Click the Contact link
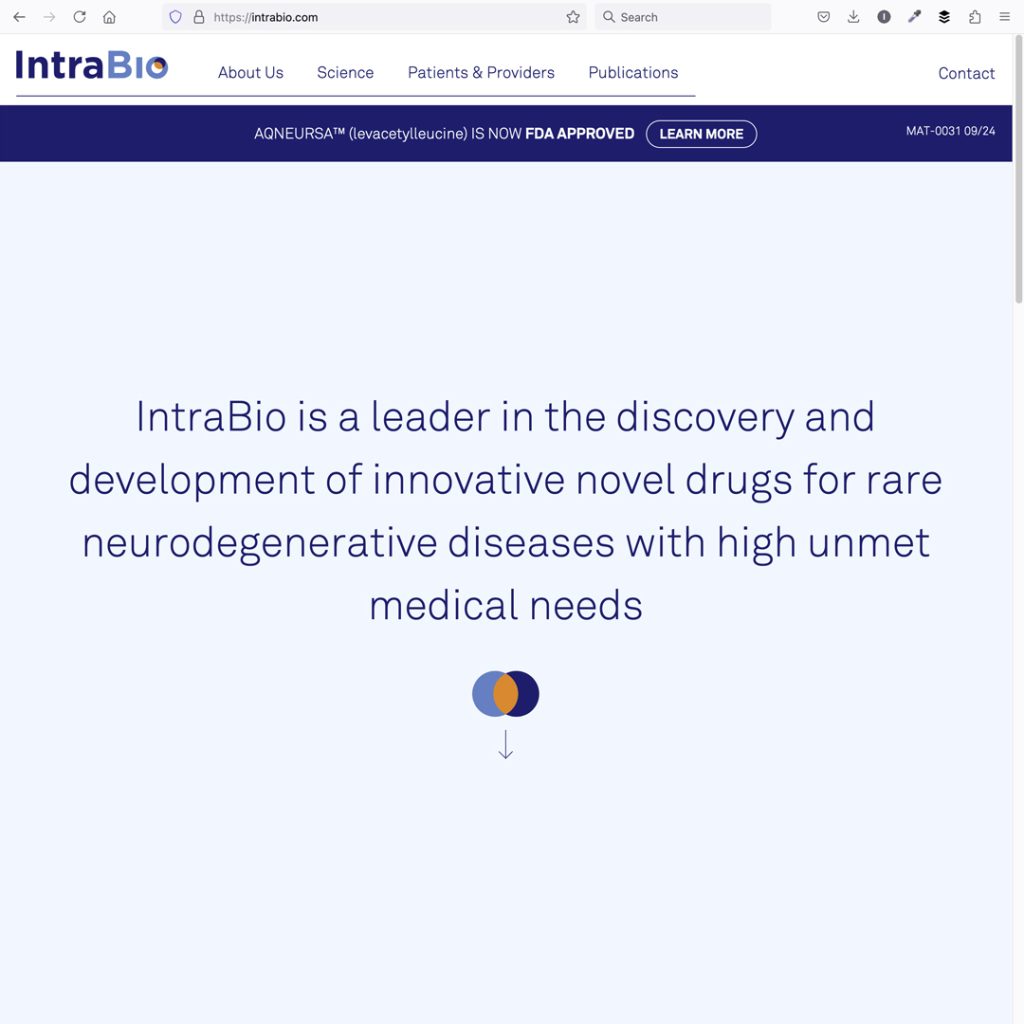Screen dimensions: 1024x1024 point(966,73)
